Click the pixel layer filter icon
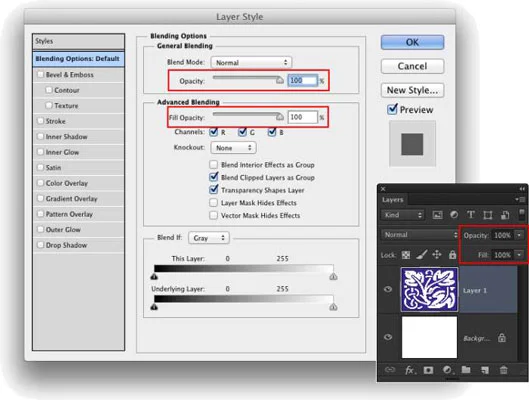 coord(437,215)
